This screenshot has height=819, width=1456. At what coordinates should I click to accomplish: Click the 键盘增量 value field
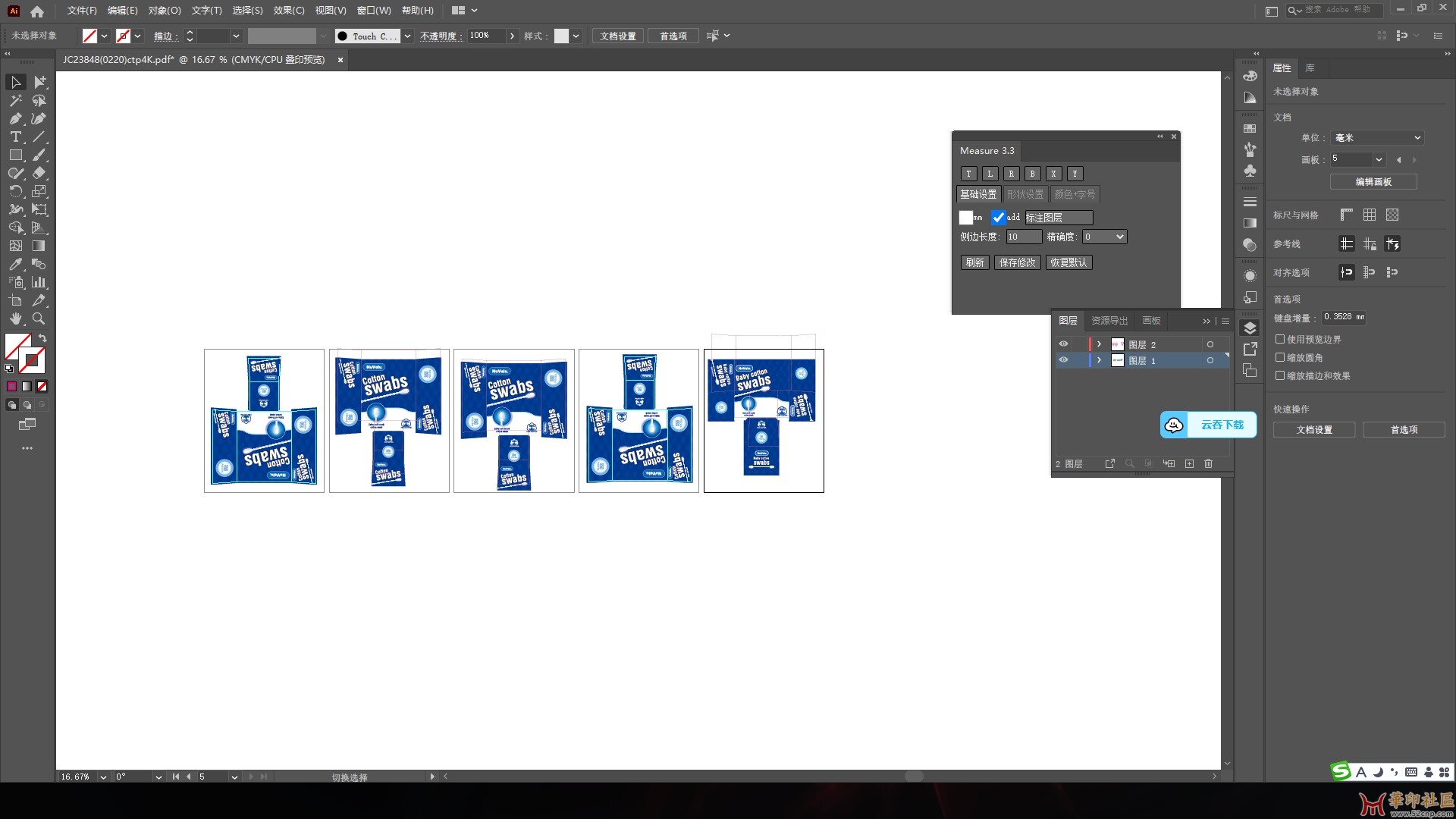(1343, 317)
